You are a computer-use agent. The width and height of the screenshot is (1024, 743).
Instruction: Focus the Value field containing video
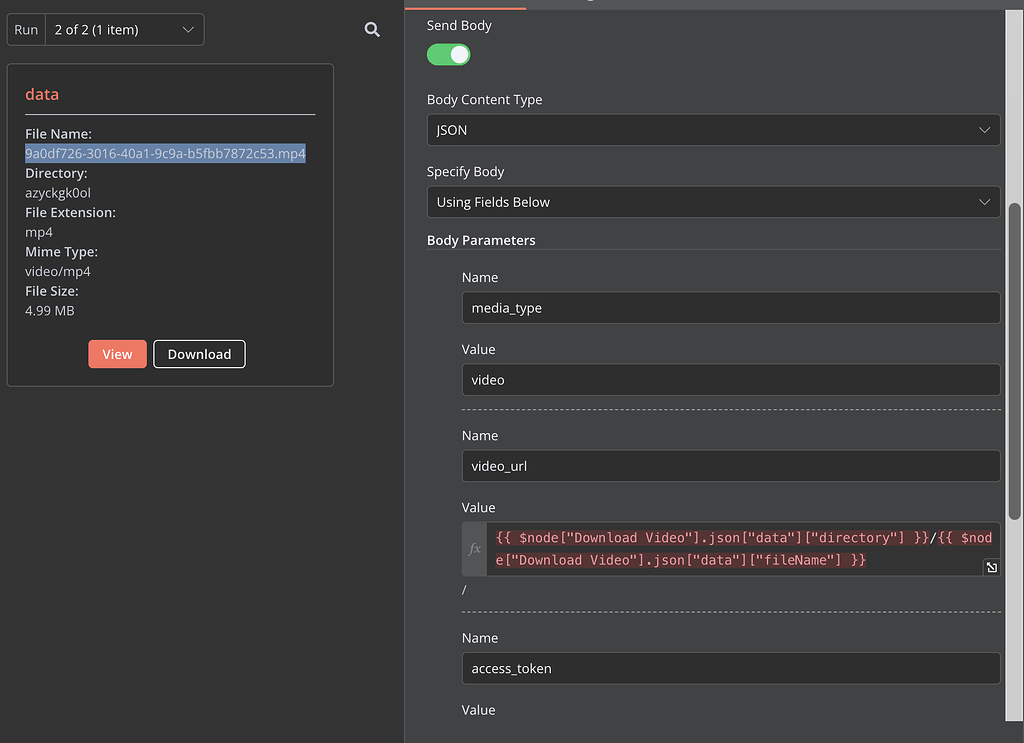pos(730,380)
